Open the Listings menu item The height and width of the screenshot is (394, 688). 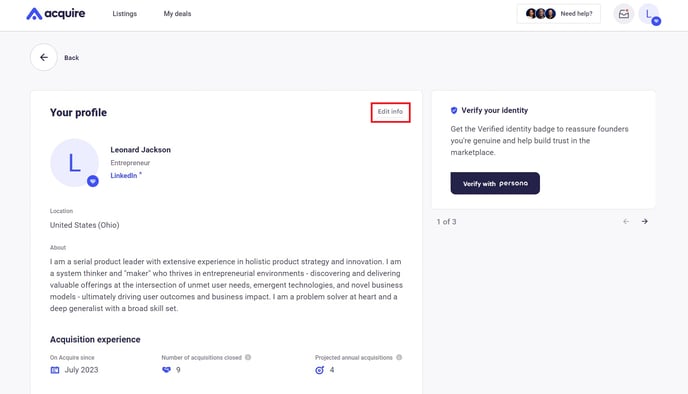coord(125,14)
